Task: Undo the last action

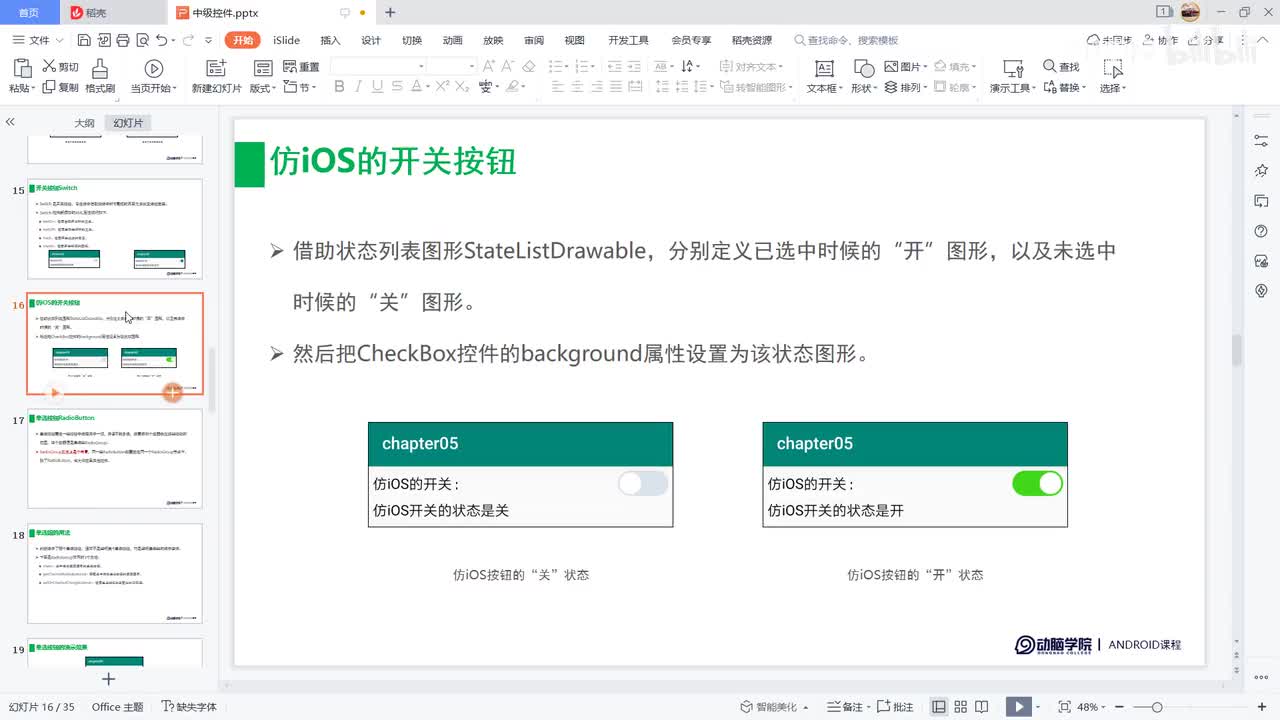Action: tap(162, 40)
